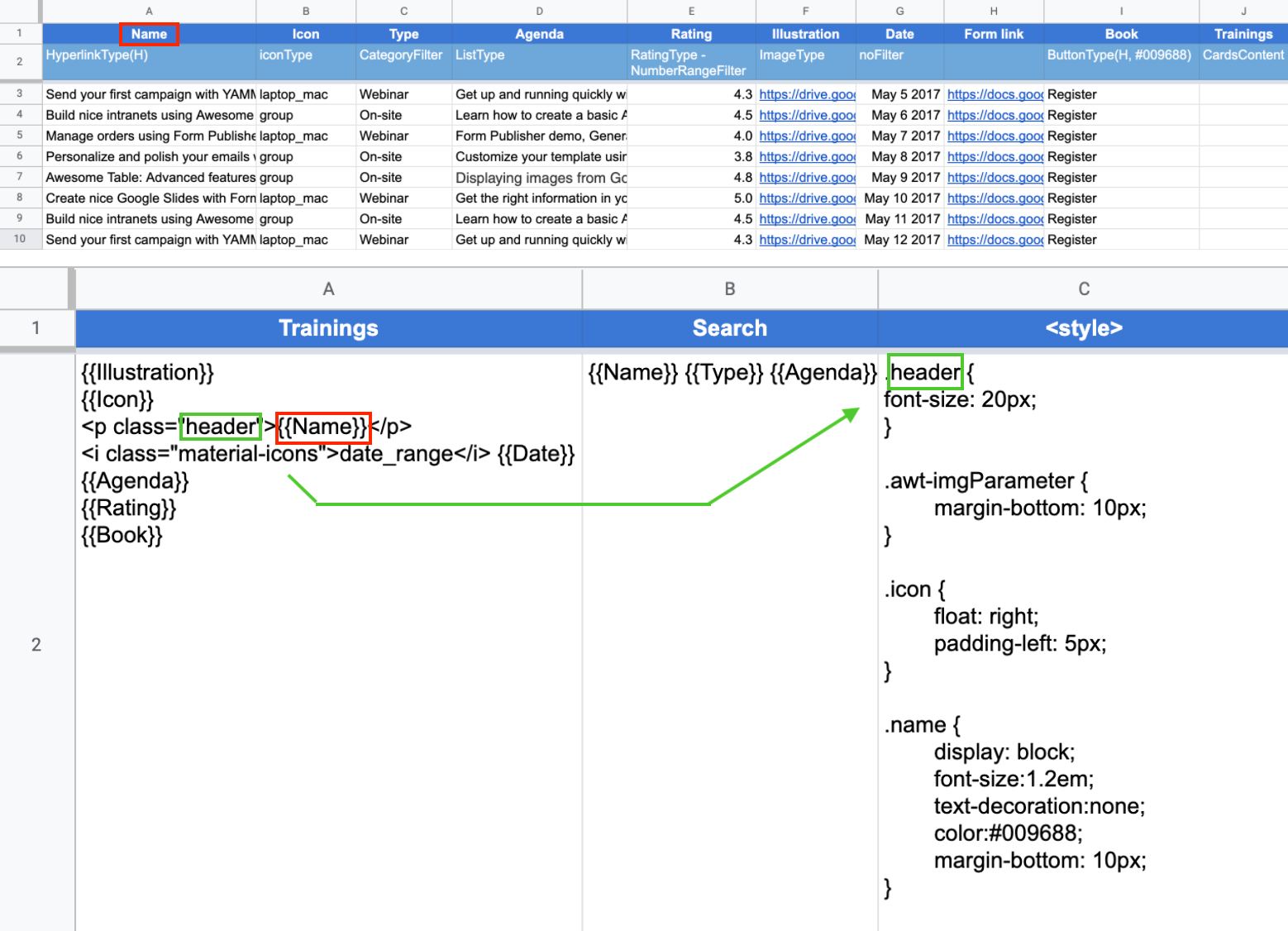Image resolution: width=1288 pixels, height=931 pixels.
Task: Open the docs form link for May 7 2017
Action: (x=995, y=136)
